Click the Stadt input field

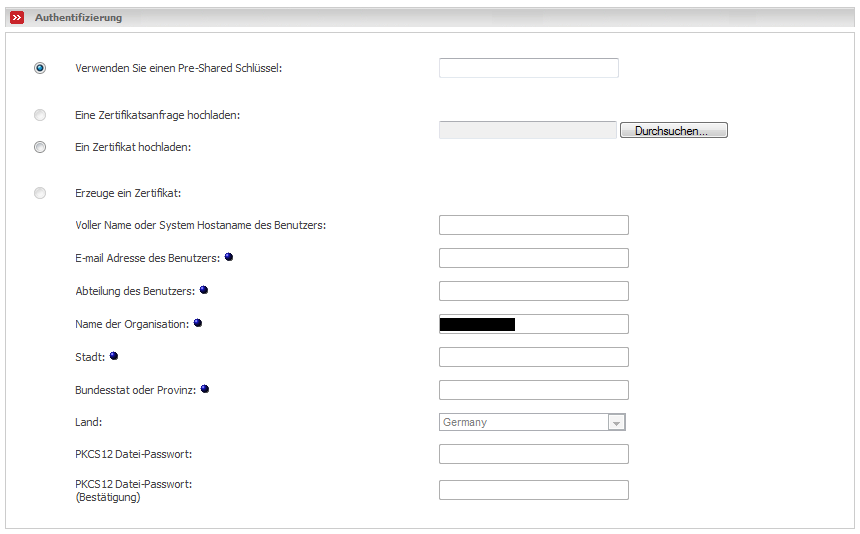pyautogui.click(x=533, y=357)
